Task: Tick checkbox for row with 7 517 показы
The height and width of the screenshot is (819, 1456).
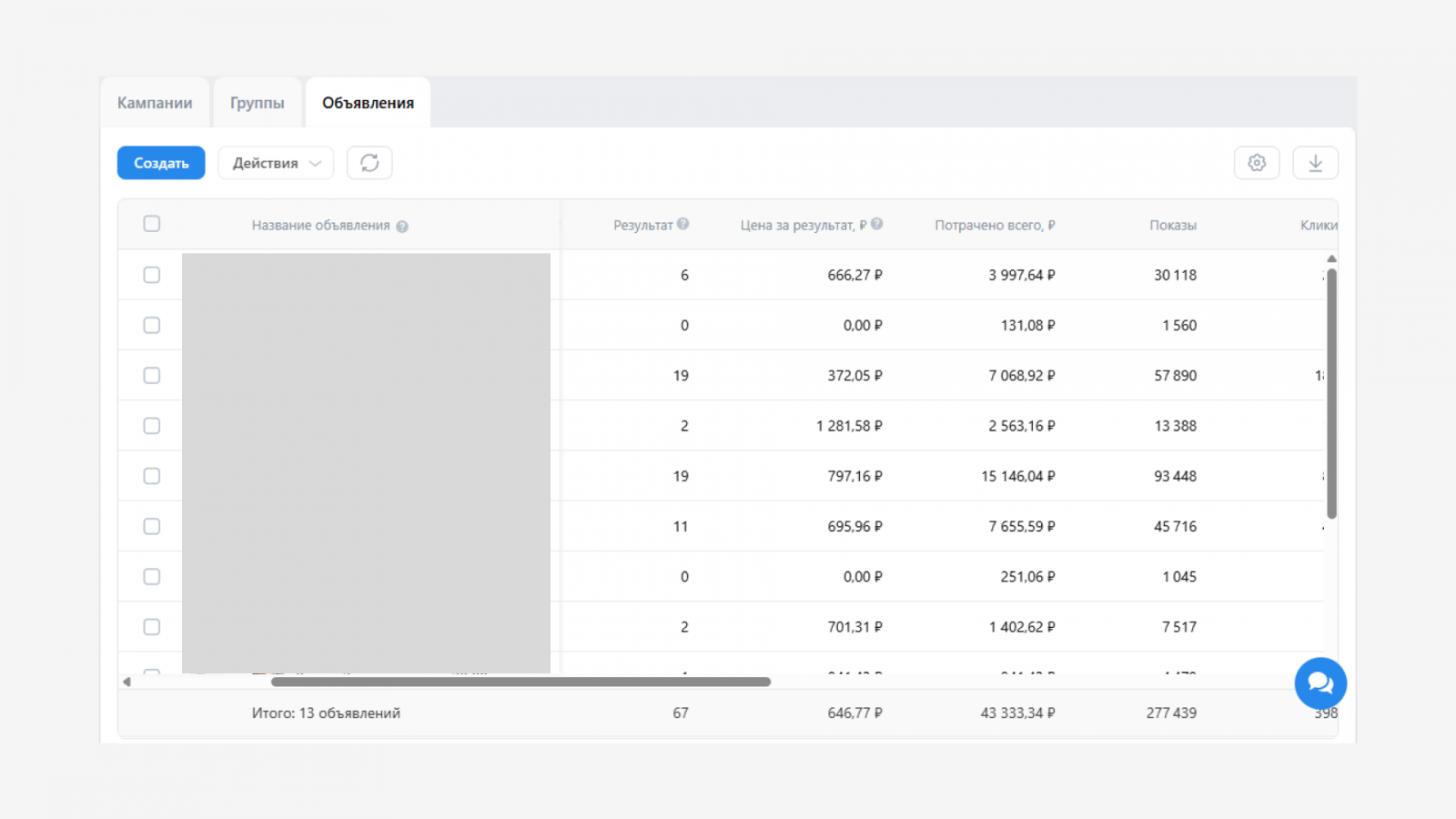Action: pos(152,627)
